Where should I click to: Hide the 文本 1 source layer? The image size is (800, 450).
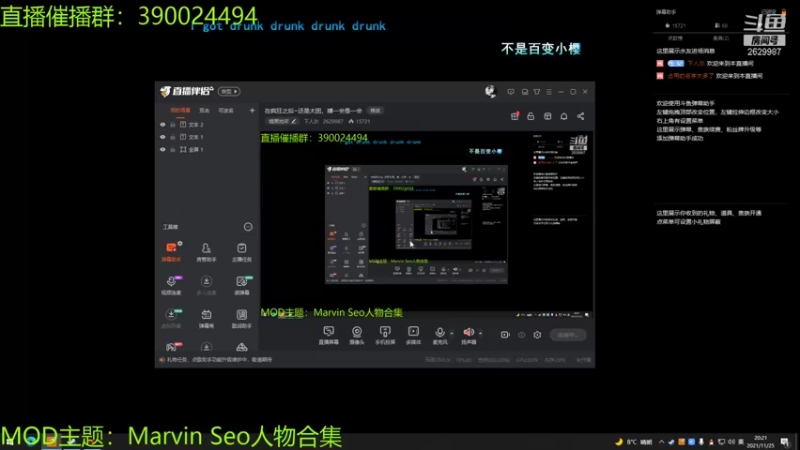click(163, 137)
